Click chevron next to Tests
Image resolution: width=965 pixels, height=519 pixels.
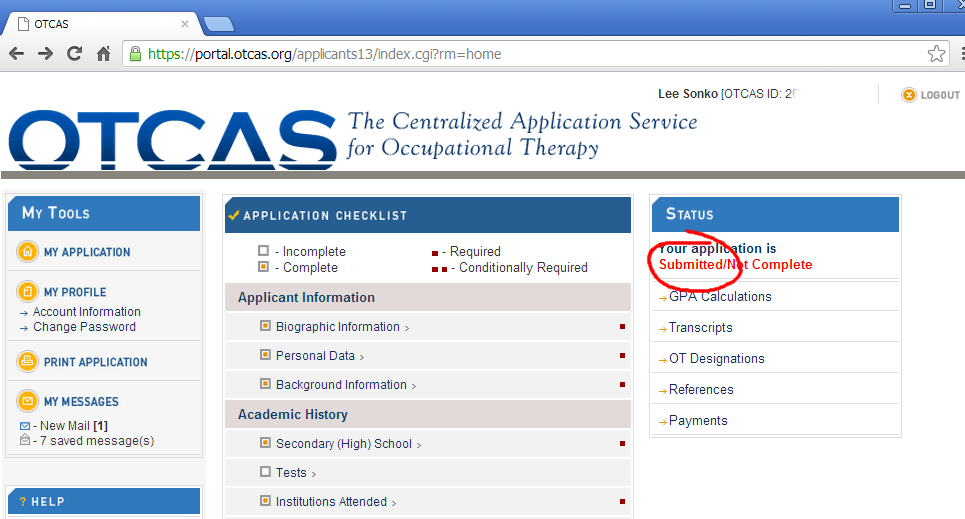point(314,474)
